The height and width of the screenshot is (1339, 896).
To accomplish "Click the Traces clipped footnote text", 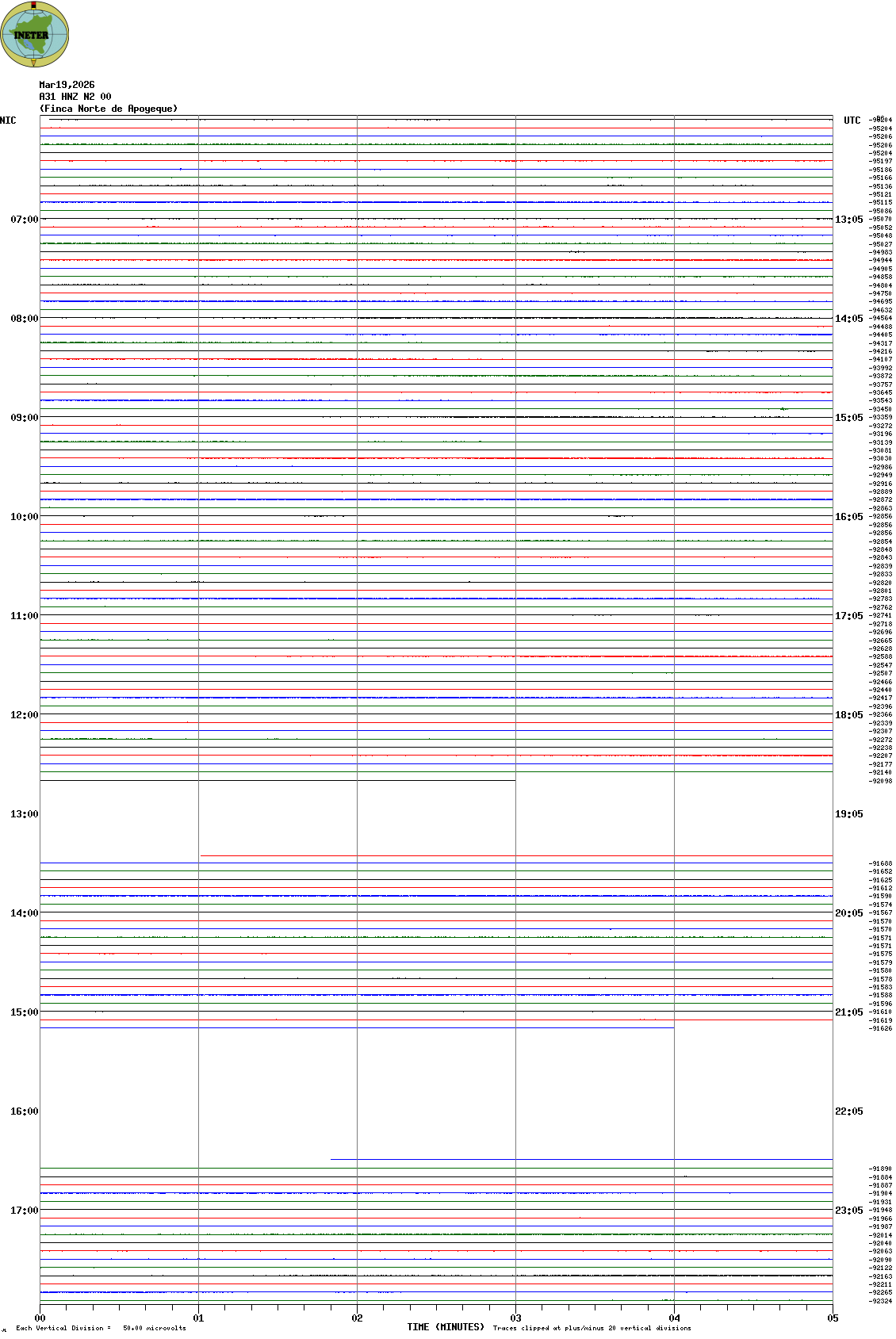I will tap(592, 1328).
